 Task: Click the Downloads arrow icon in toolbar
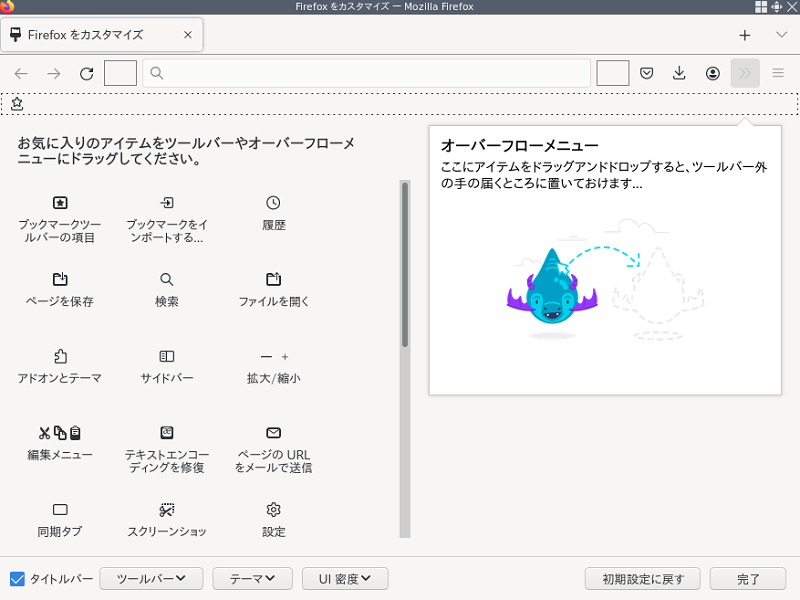[679, 73]
